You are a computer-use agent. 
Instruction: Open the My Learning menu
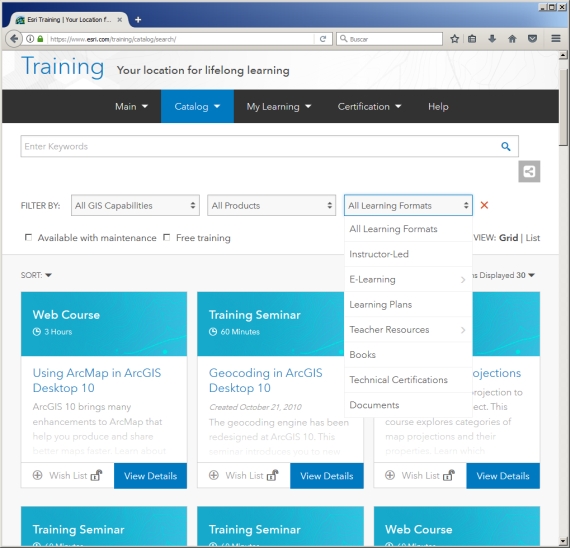(x=279, y=106)
